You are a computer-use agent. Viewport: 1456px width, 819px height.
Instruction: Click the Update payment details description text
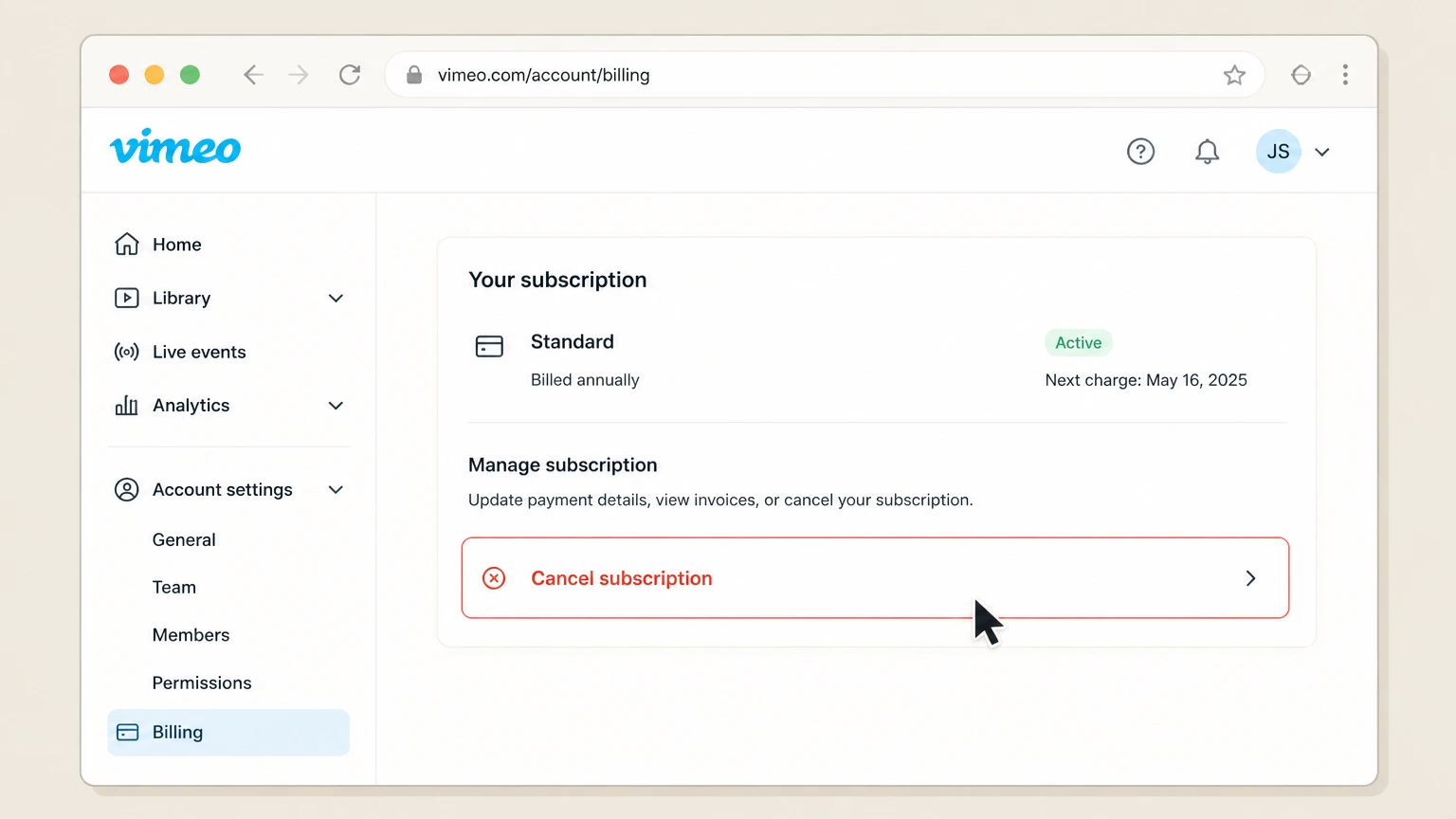pyautogui.click(x=720, y=500)
